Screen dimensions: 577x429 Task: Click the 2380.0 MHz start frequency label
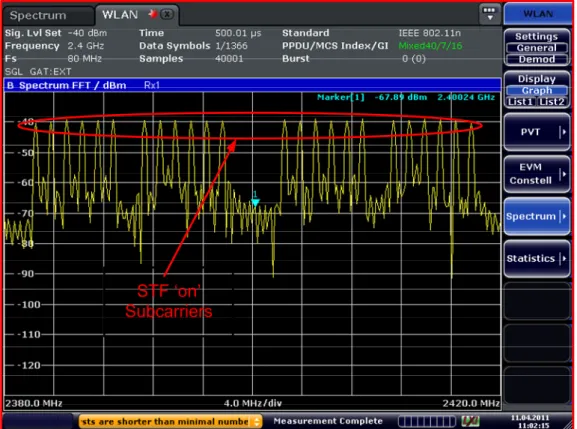point(33,403)
